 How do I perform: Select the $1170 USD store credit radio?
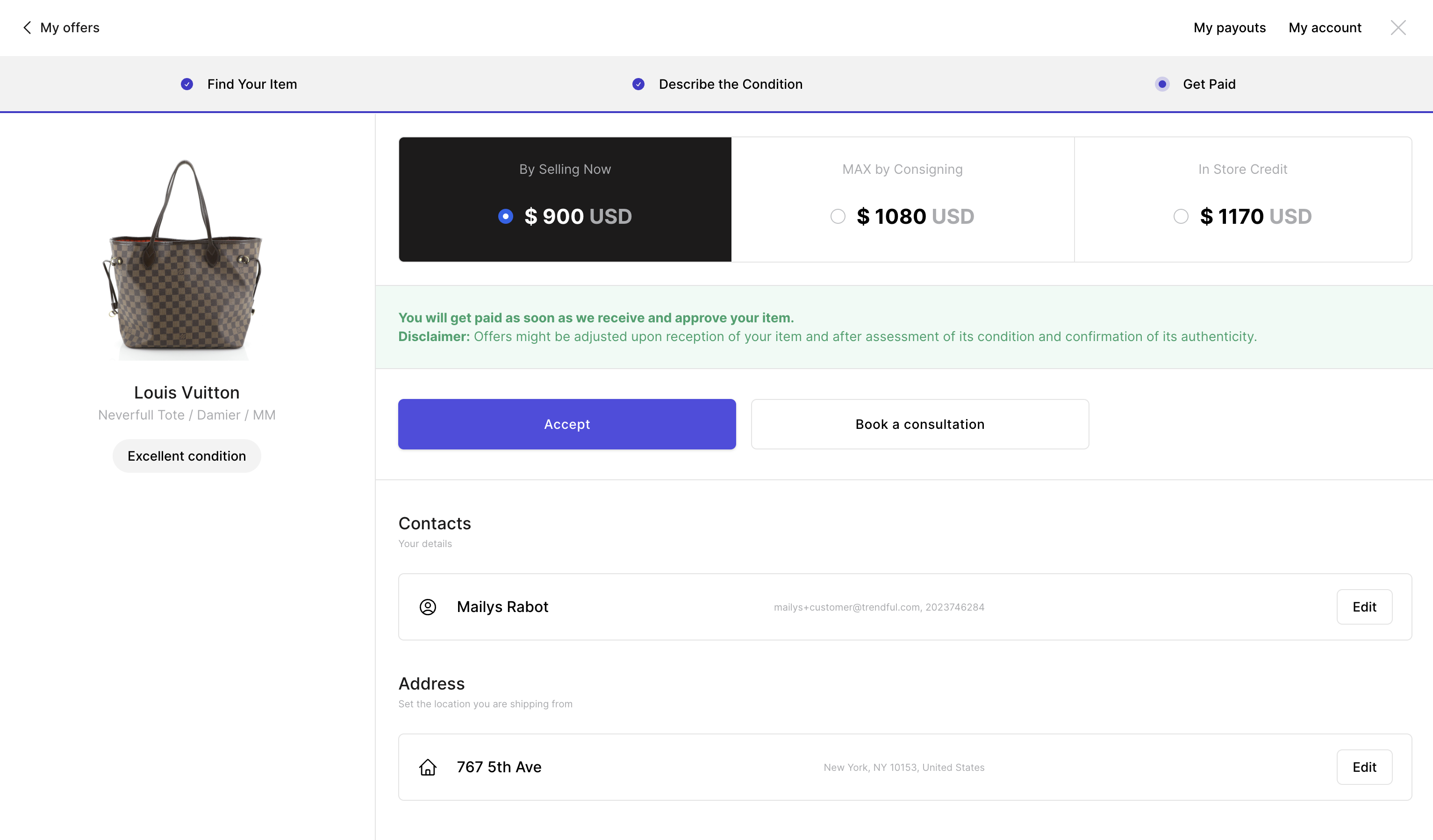pyautogui.click(x=1181, y=216)
